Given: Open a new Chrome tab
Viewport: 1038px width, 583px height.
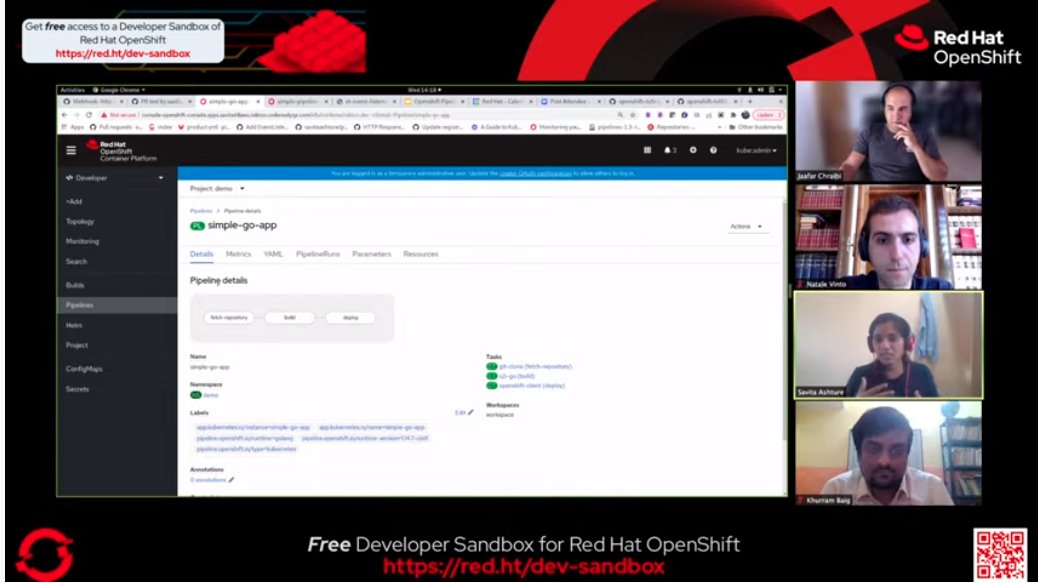Looking at the screenshot, I should [x=750, y=102].
